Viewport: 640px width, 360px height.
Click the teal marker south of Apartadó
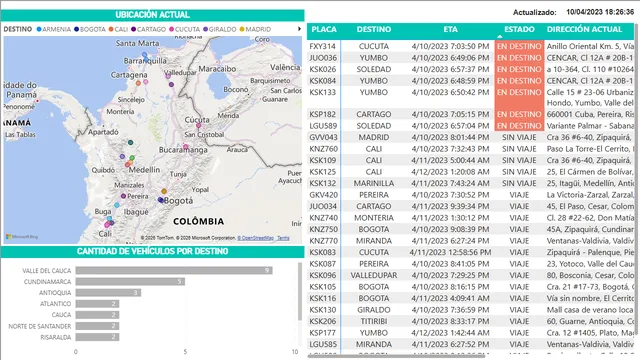(x=131, y=142)
